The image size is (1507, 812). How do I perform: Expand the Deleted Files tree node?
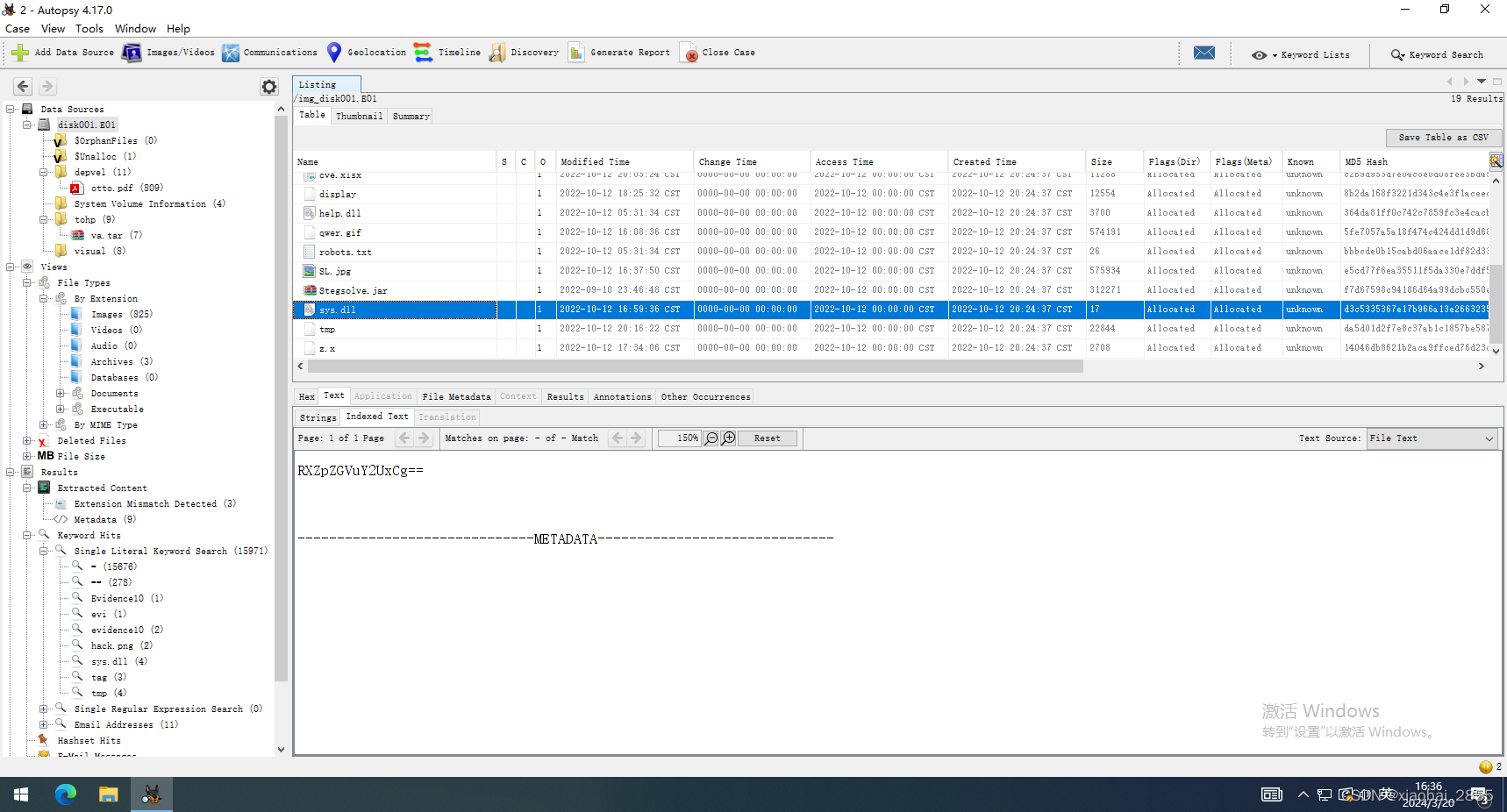26,440
